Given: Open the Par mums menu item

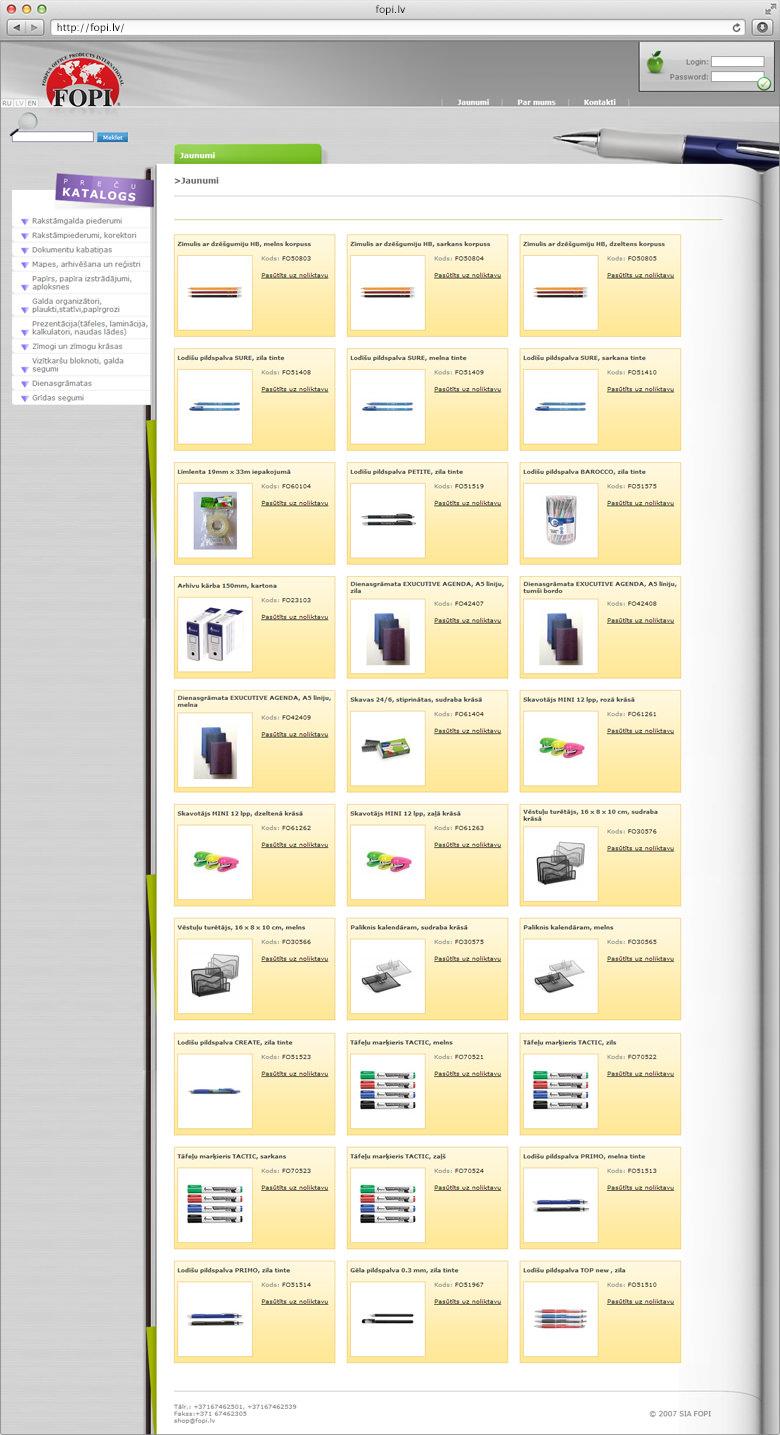Looking at the screenshot, I should coord(537,102).
